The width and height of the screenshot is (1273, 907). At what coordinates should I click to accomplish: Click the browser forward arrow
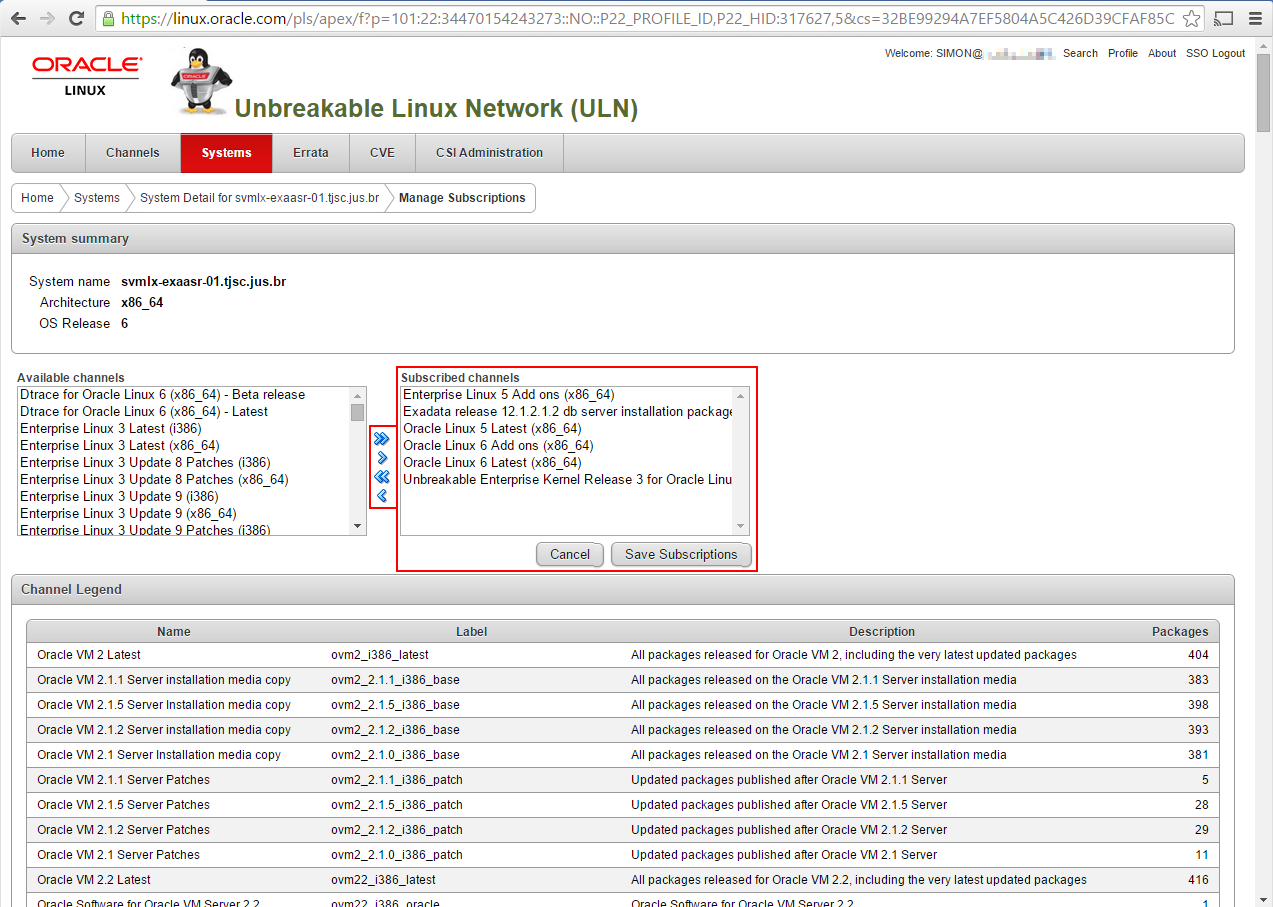pyautogui.click(x=47, y=18)
